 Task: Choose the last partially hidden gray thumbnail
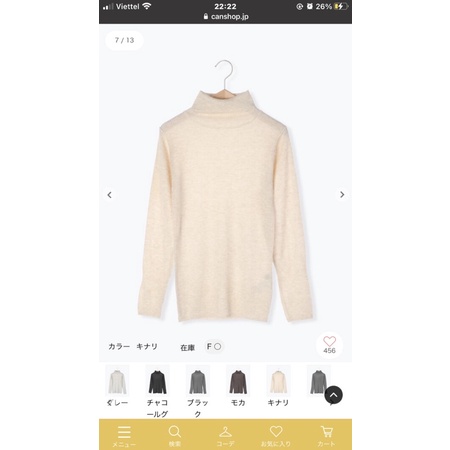pyautogui.click(x=319, y=380)
